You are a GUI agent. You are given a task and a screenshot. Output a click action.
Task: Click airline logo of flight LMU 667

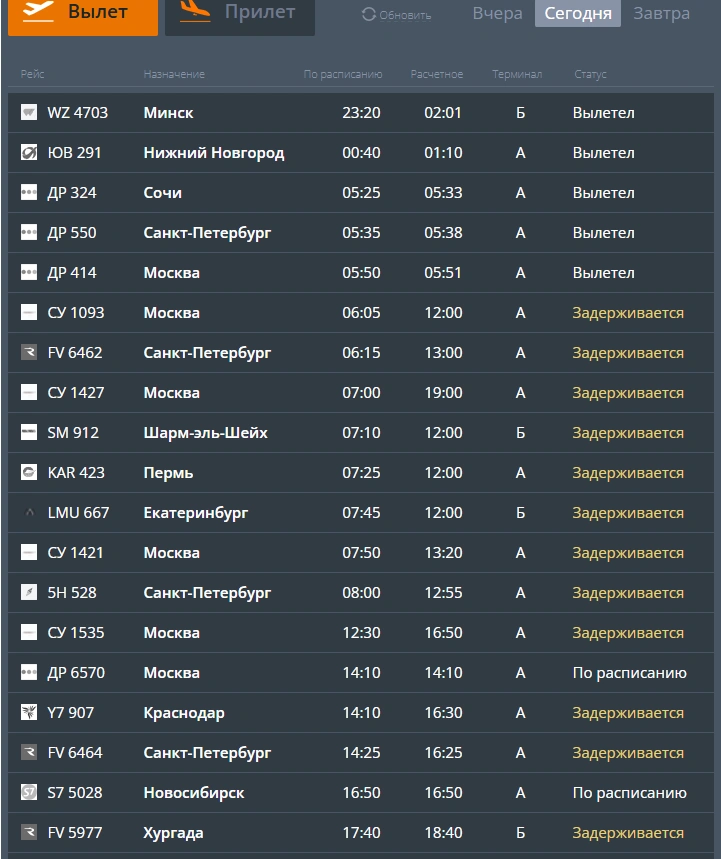click(29, 512)
